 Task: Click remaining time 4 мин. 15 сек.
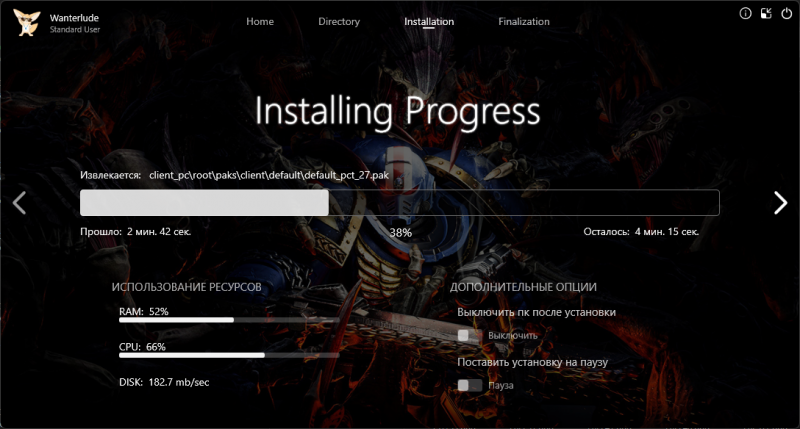667,232
